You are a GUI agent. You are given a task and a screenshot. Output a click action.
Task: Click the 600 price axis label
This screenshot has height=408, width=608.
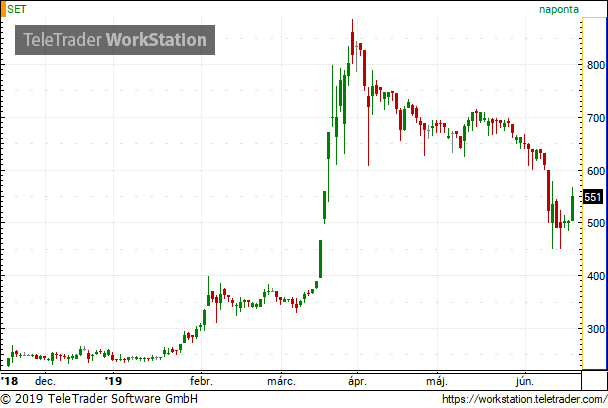point(596,171)
